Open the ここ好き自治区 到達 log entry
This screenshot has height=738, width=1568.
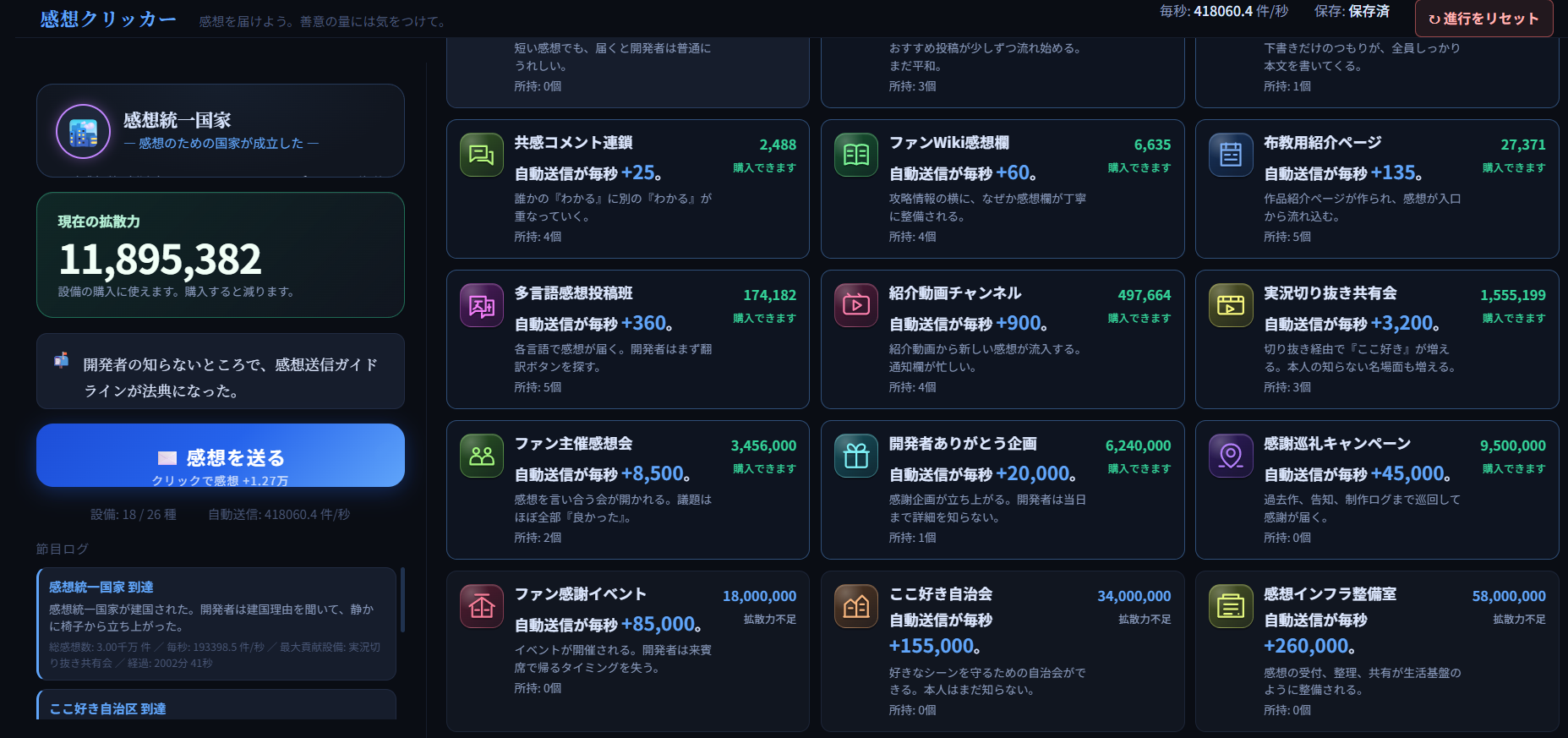click(216, 705)
